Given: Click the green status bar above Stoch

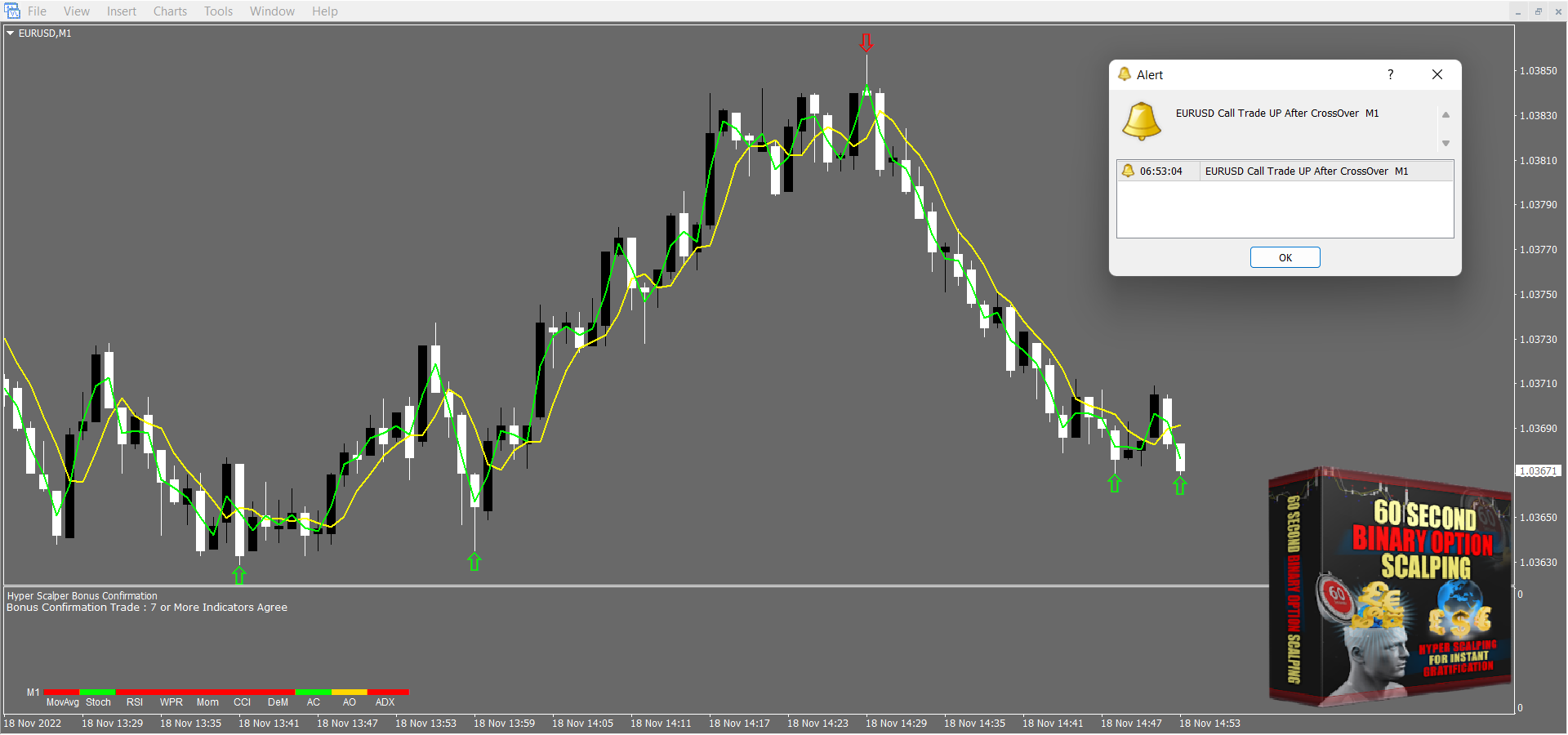Looking at the screenshot, I should click(98, 693).
